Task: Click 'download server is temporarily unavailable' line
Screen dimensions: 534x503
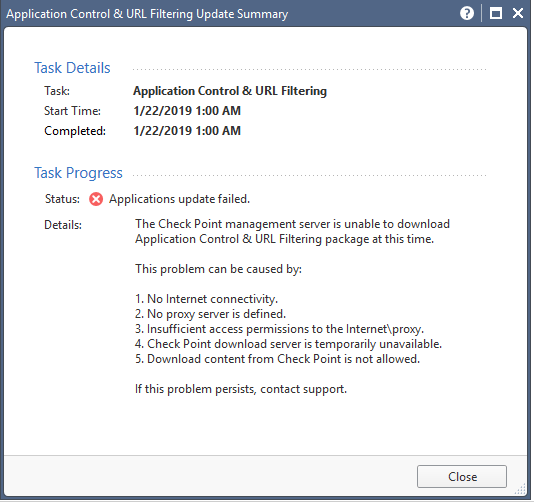Action: tap(288, 344)
